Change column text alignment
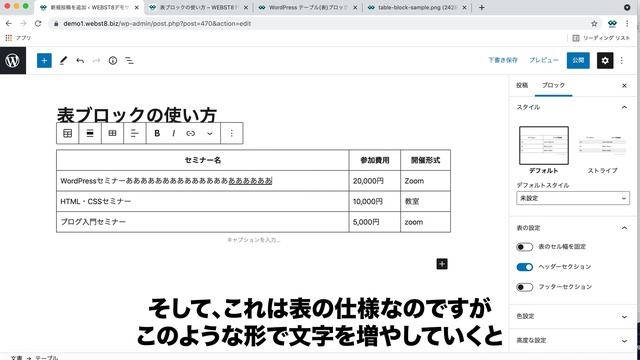Viewport: 640px width, 360px height. point(134,133)
